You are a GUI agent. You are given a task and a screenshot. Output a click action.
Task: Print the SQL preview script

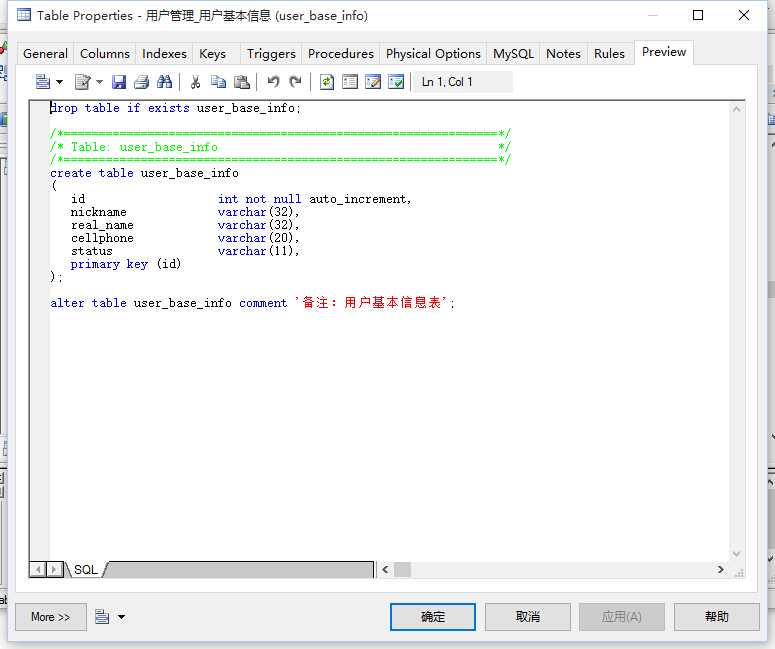click(141, 82)
